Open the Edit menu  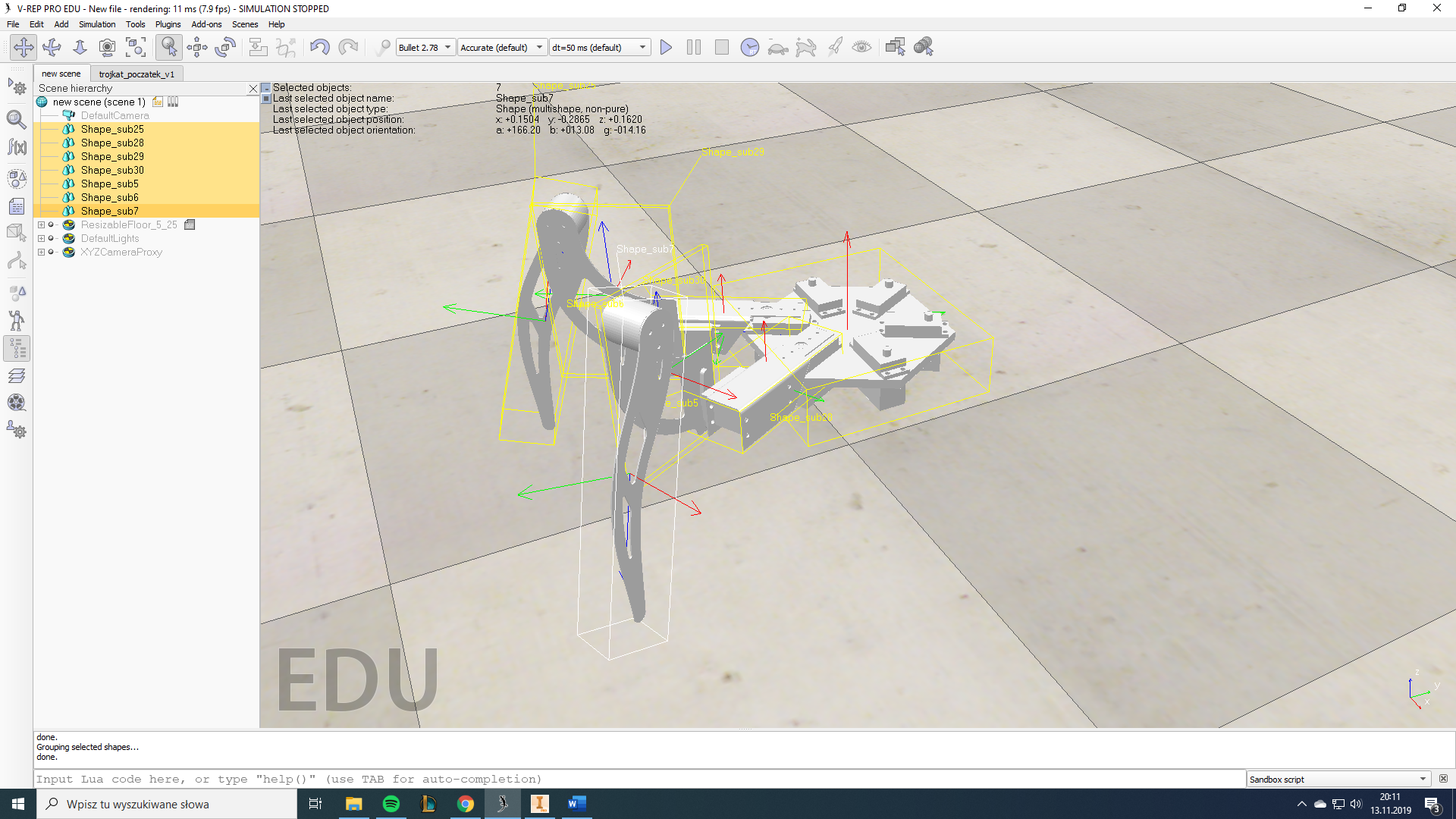[36, 24]
